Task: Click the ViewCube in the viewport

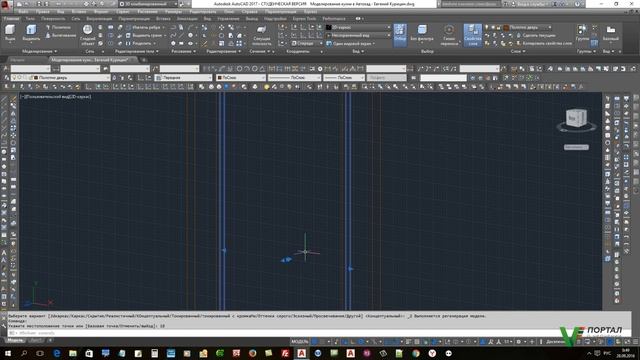Action: coord(576,119)
